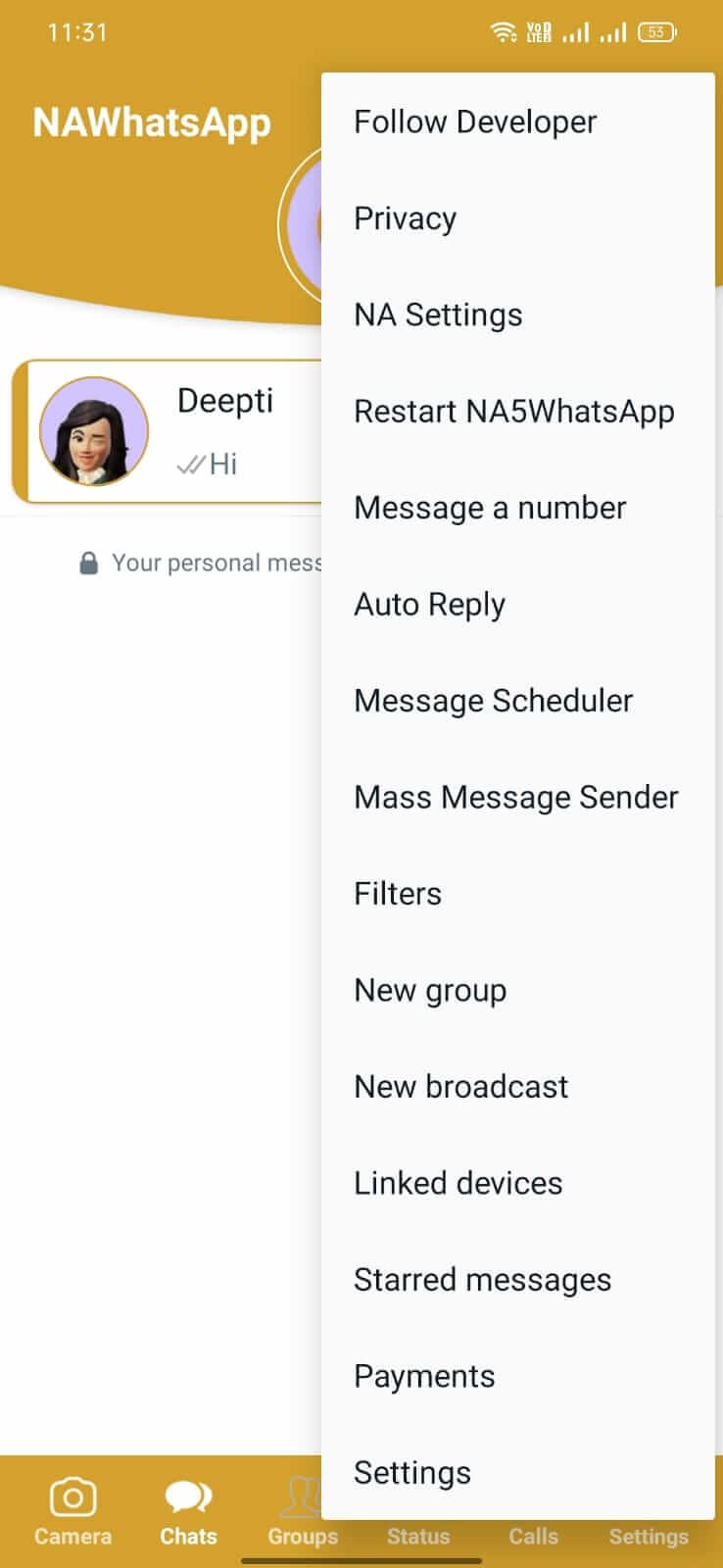Select Follow Developer menu option
The image size is (723, 1568).
tap(517, 122)
